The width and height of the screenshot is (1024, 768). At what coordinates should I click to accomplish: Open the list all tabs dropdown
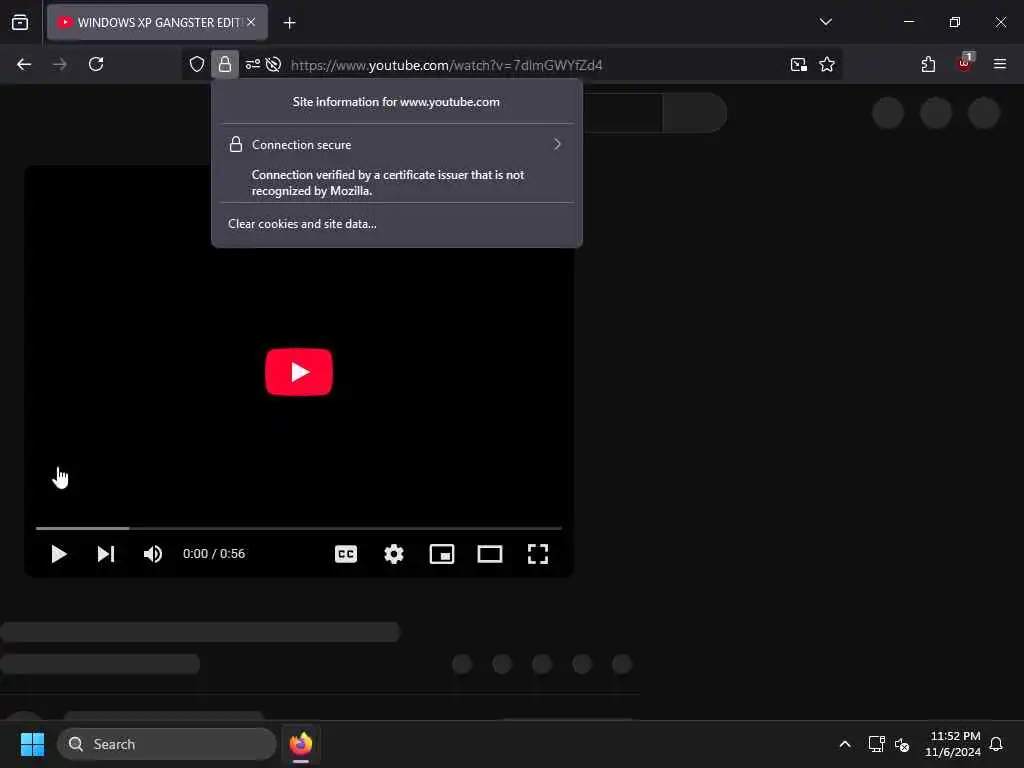825,22
